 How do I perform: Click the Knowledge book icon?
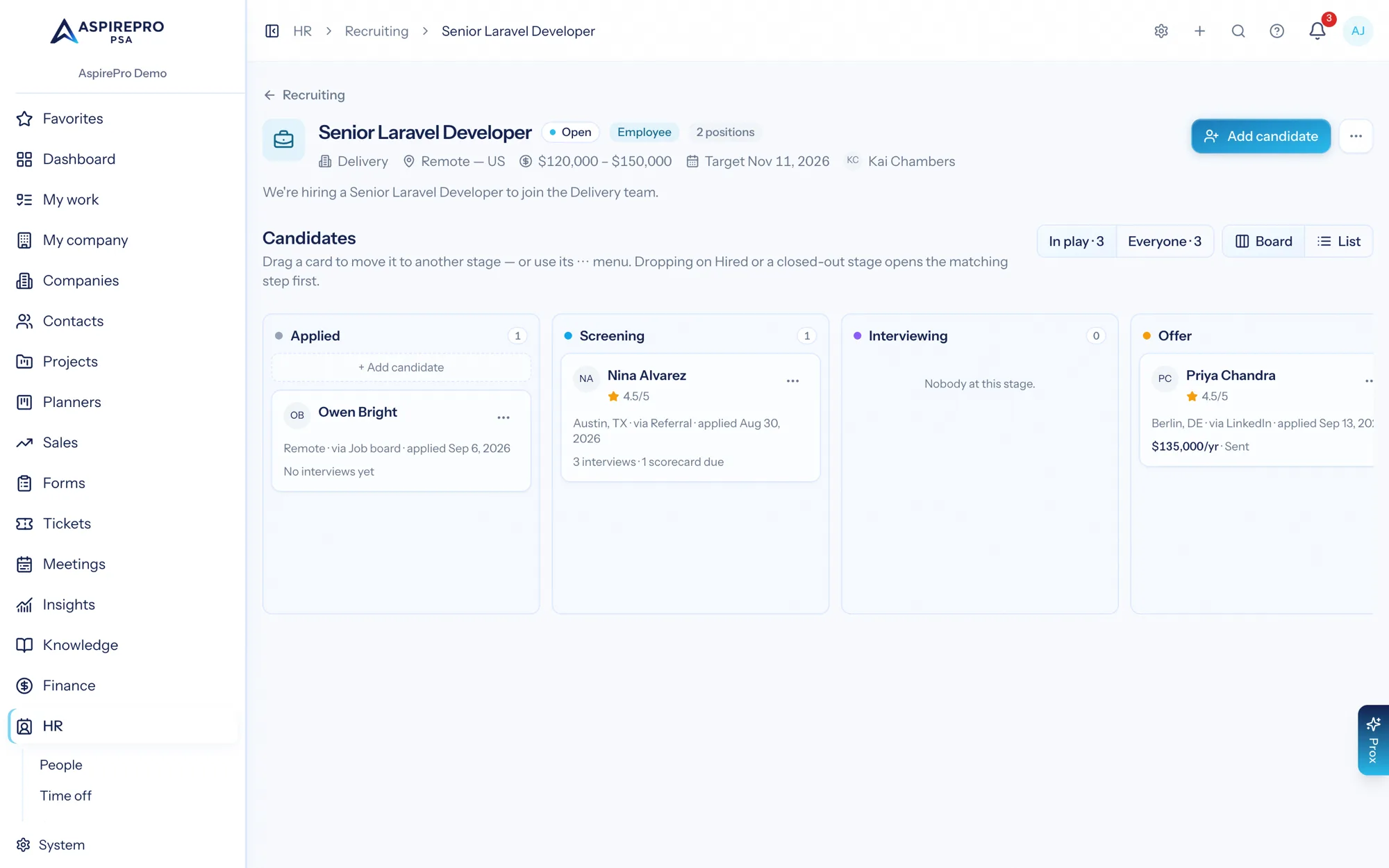(x=24, y=645)
